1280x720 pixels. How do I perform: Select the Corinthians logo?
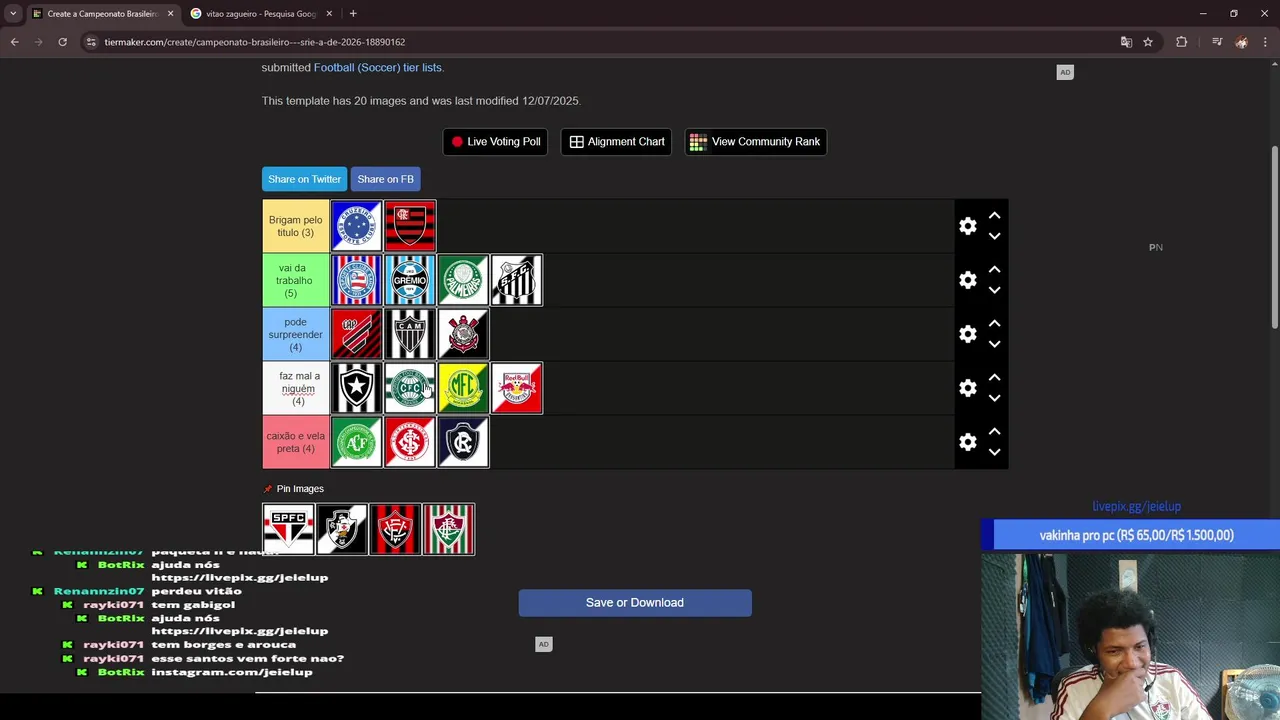pyautogui.click(x=463, y=334)
